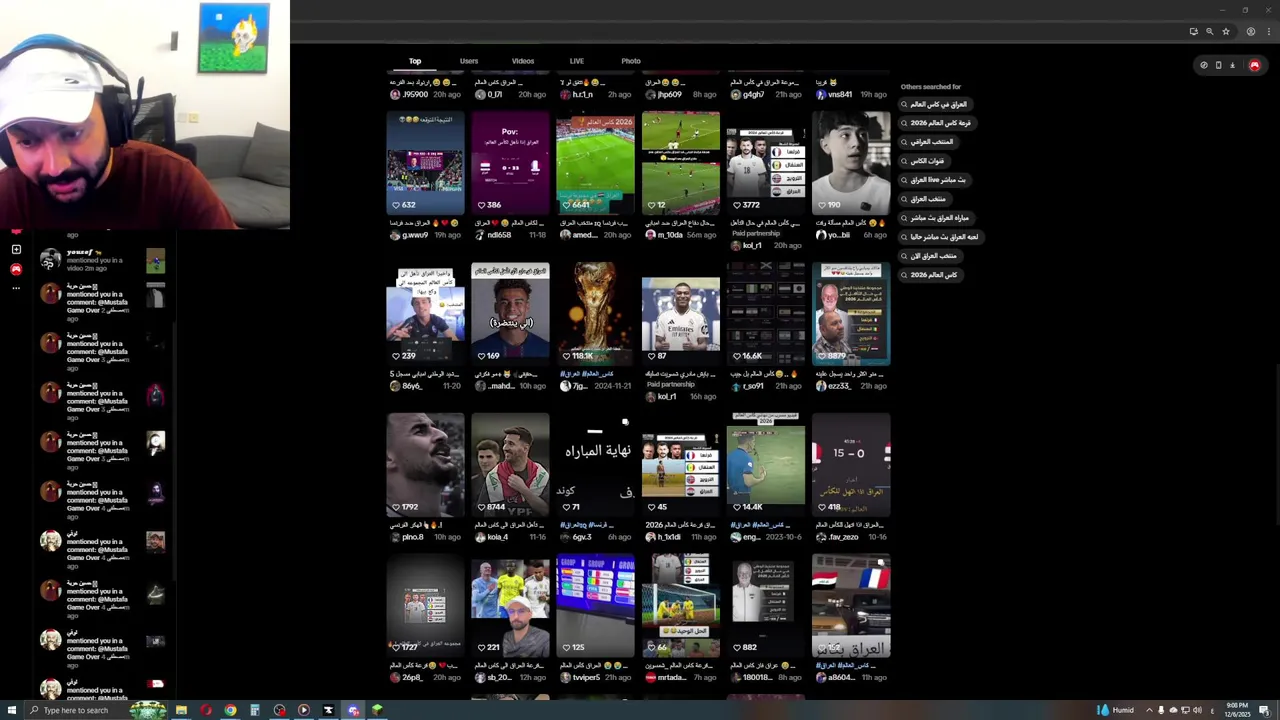Open username vns841

[x=841, y=94]
